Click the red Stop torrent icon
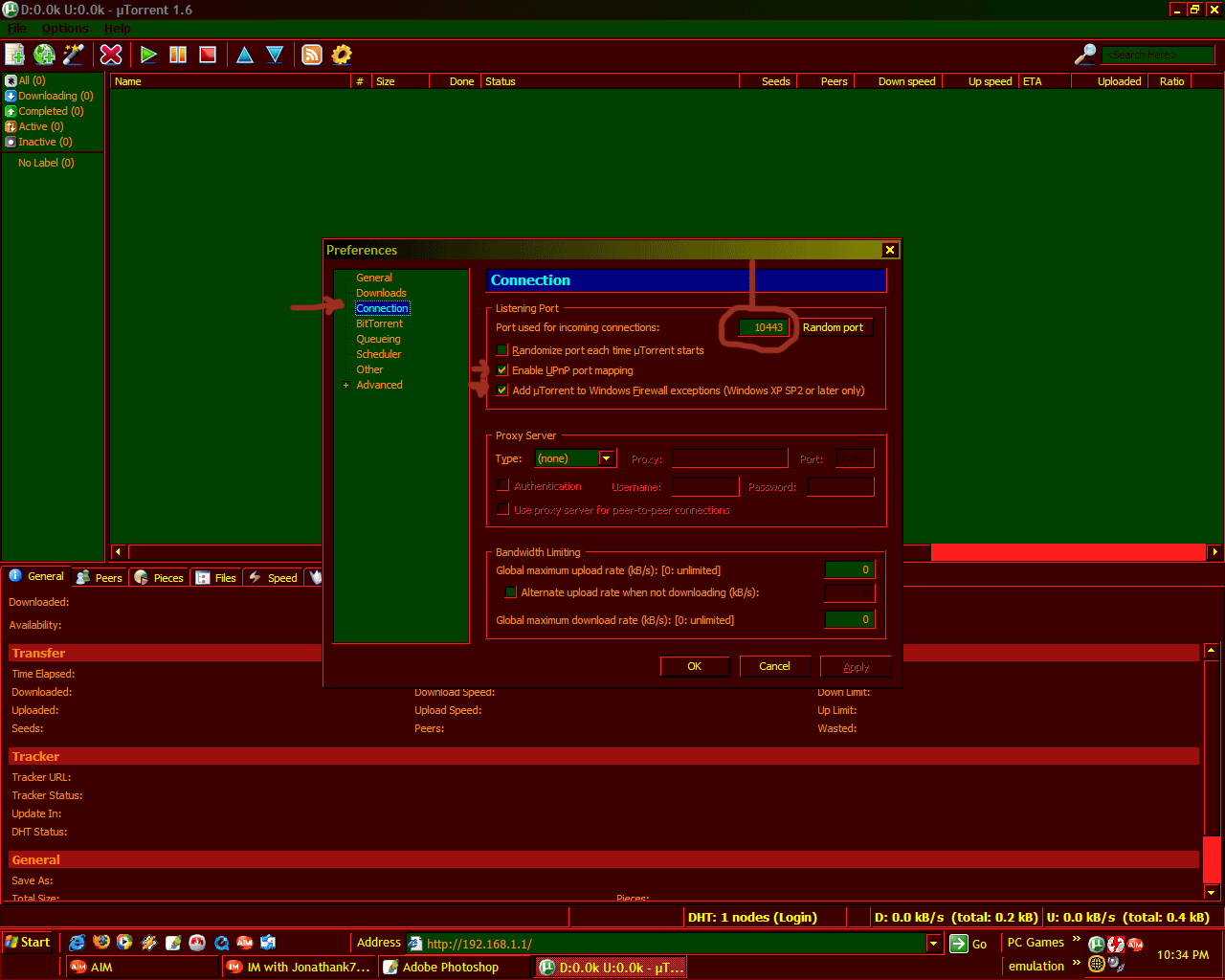This screenshot has height=980, width=1225. point(207,55)
